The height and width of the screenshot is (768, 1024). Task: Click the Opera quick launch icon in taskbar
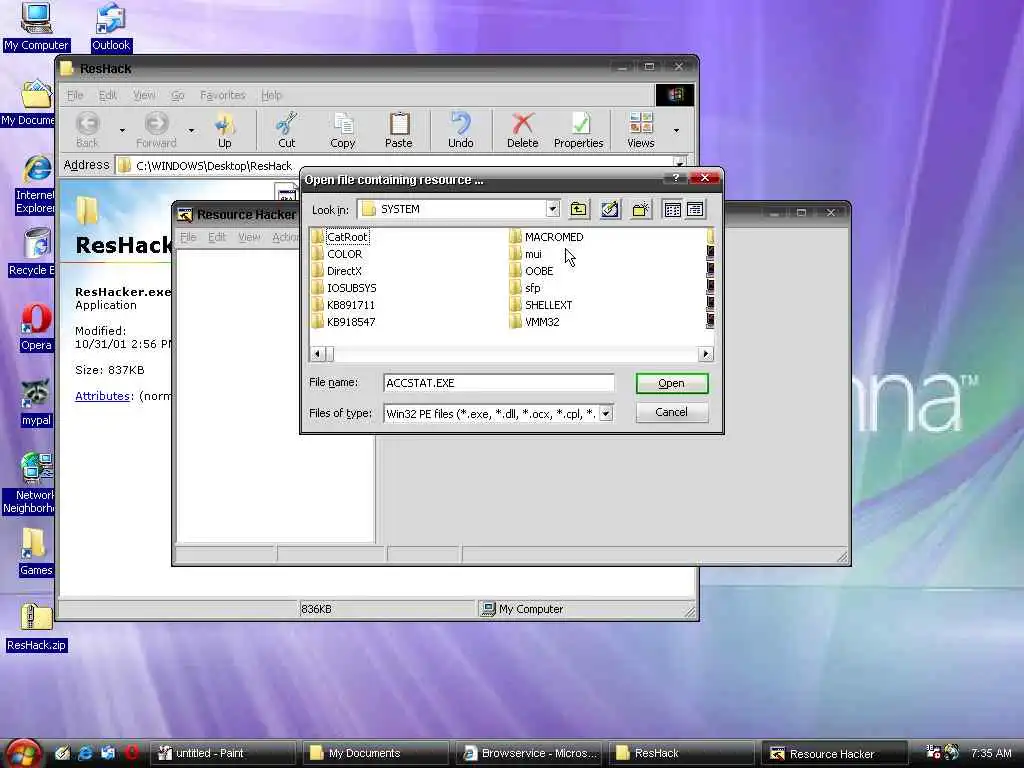[x=132, y=753]
